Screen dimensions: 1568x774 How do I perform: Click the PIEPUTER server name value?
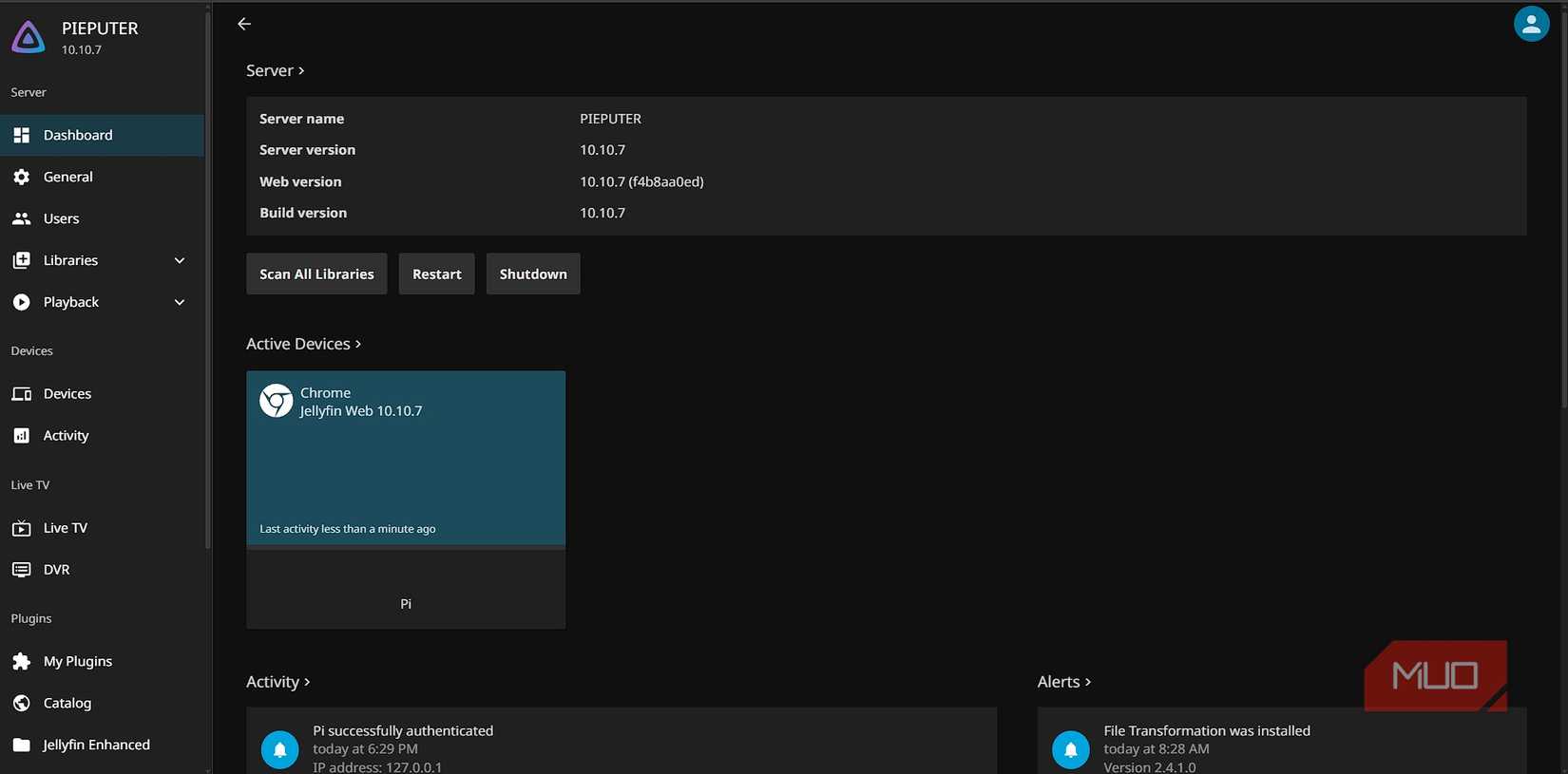coord(610,119)
